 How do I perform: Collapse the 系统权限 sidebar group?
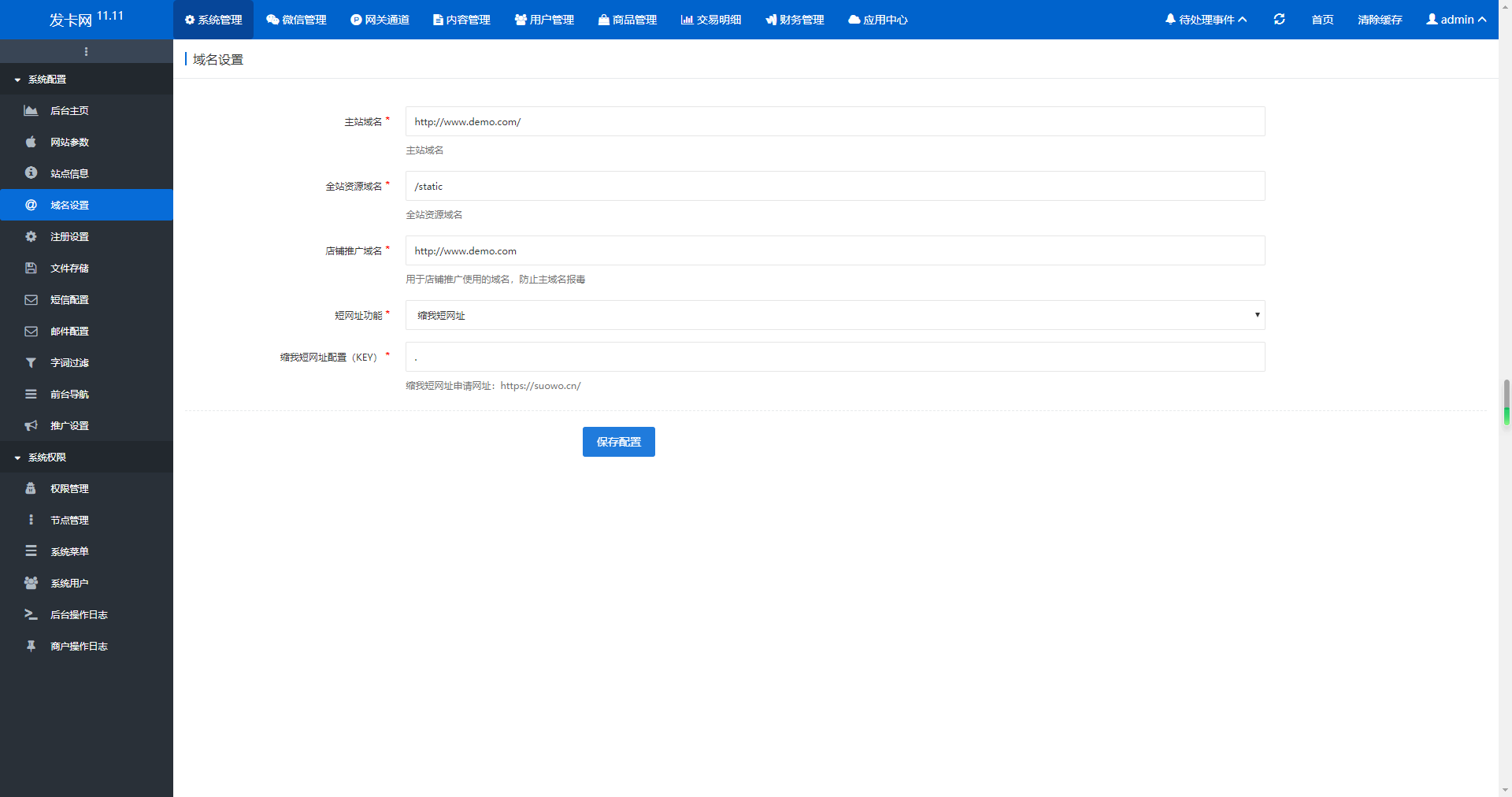(x=87, y=457)
